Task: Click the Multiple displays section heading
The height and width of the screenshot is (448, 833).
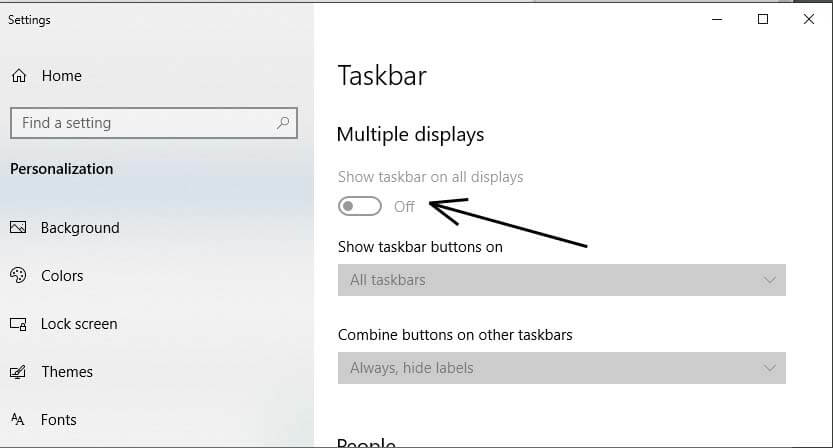Action: pyautogui.click(x=410, y=134)
